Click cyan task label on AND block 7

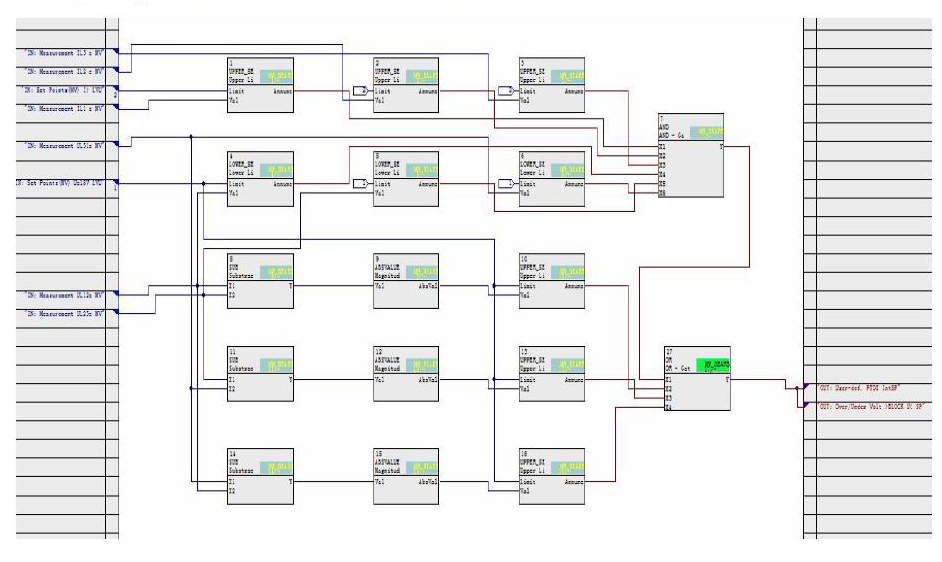click(706, 132)
